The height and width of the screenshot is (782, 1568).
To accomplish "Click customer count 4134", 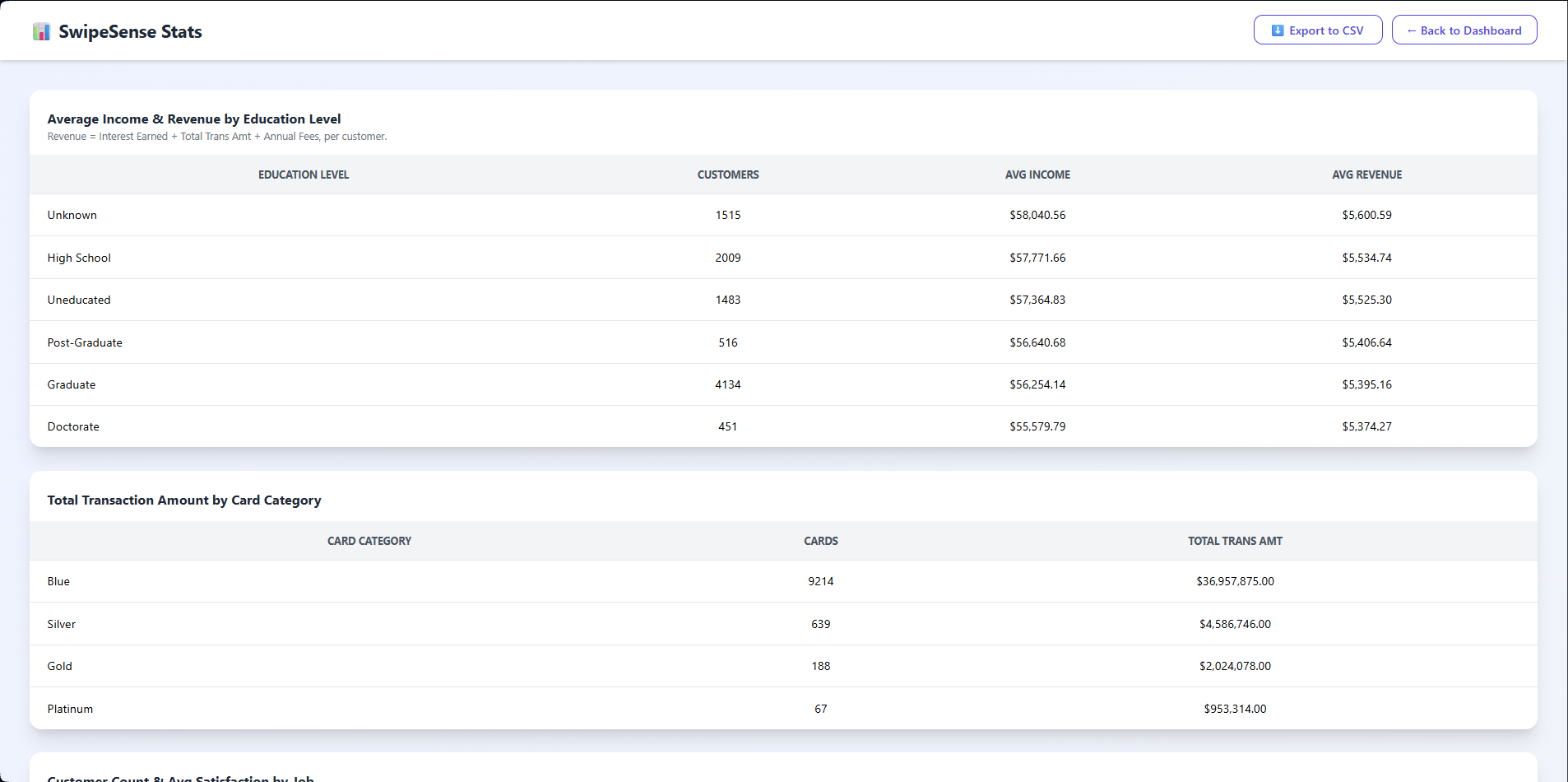I will click(728, 384).
